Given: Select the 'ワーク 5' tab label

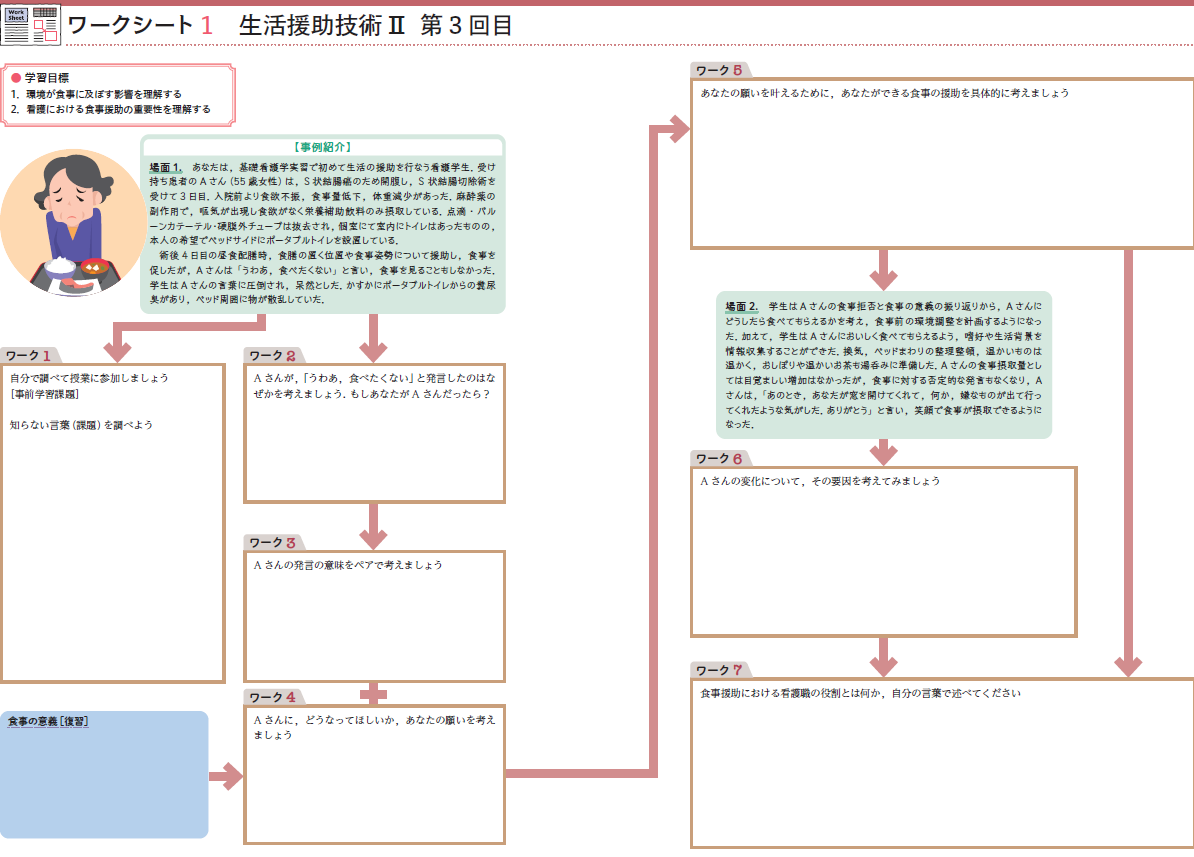Looking at the screenshot, I should tap(719, 70).
